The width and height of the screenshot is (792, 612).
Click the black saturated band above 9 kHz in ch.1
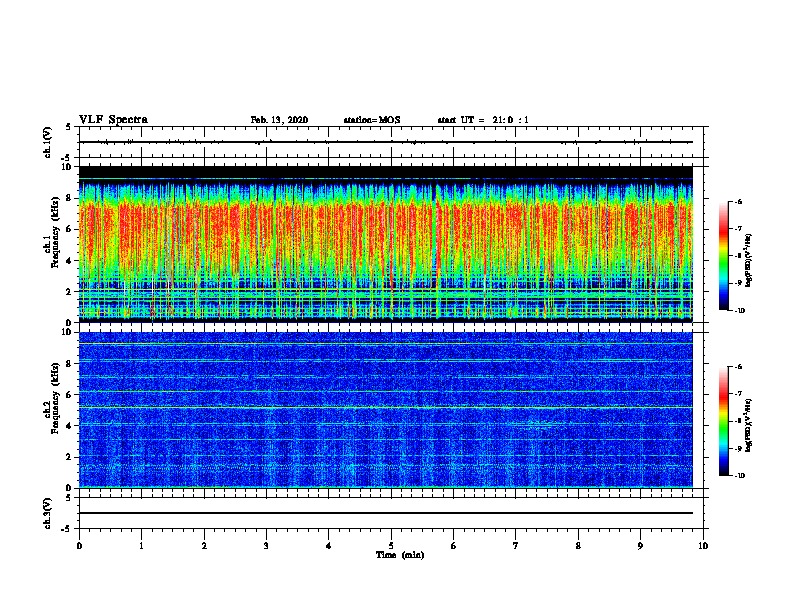[386, 172]
